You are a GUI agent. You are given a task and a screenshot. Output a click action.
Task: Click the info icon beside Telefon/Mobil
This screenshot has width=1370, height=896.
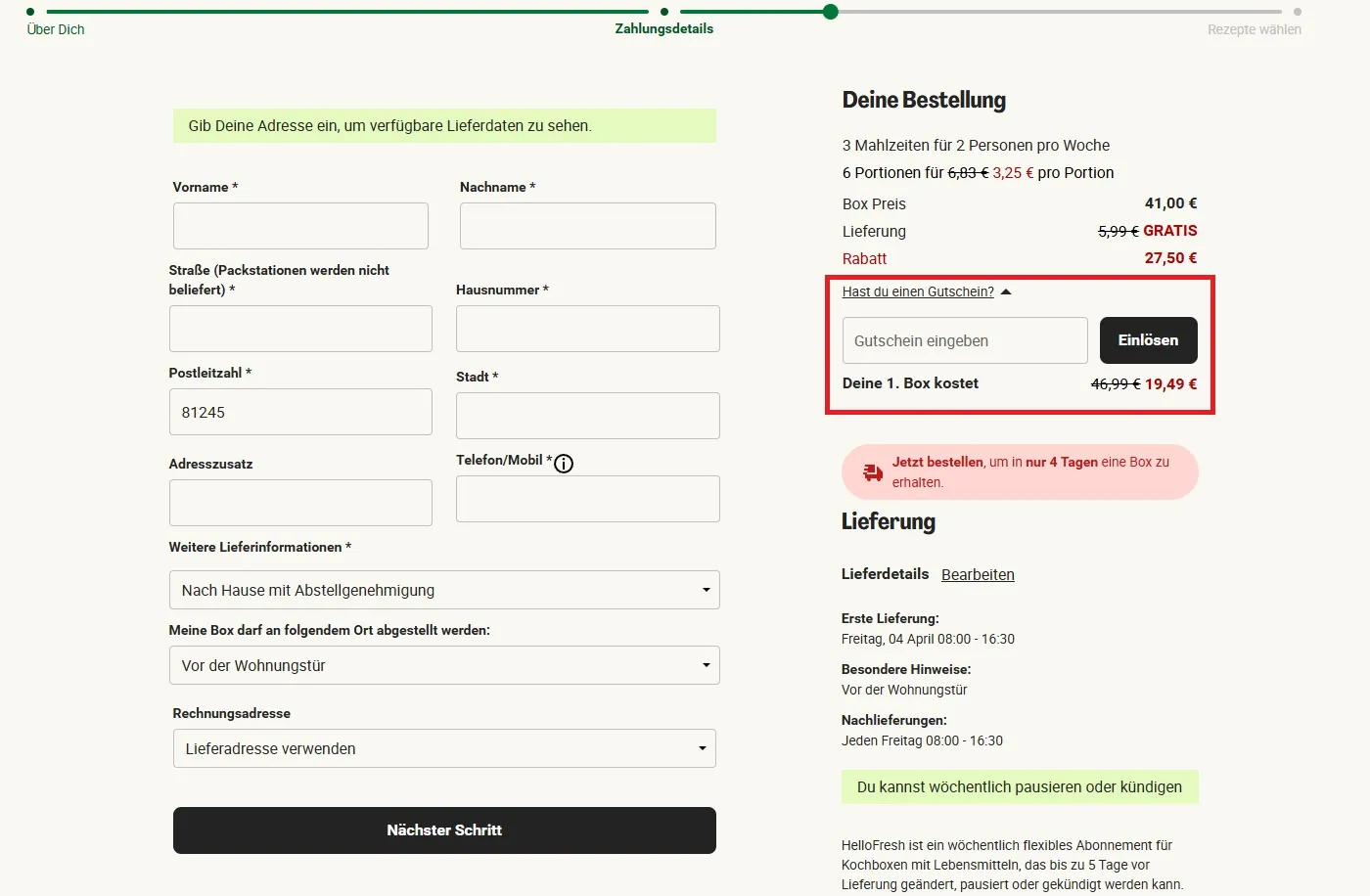tap(564, 464)
